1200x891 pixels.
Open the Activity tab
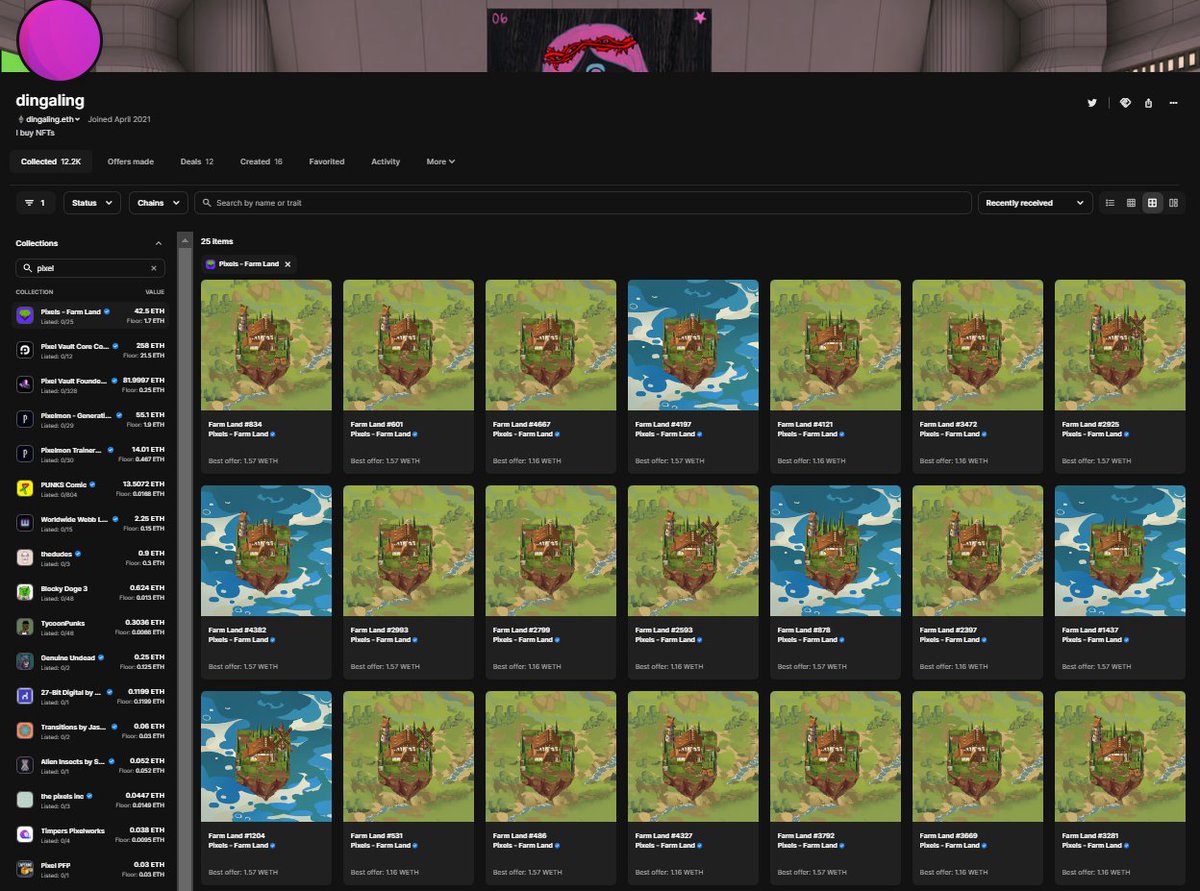(x=385, y=161)
